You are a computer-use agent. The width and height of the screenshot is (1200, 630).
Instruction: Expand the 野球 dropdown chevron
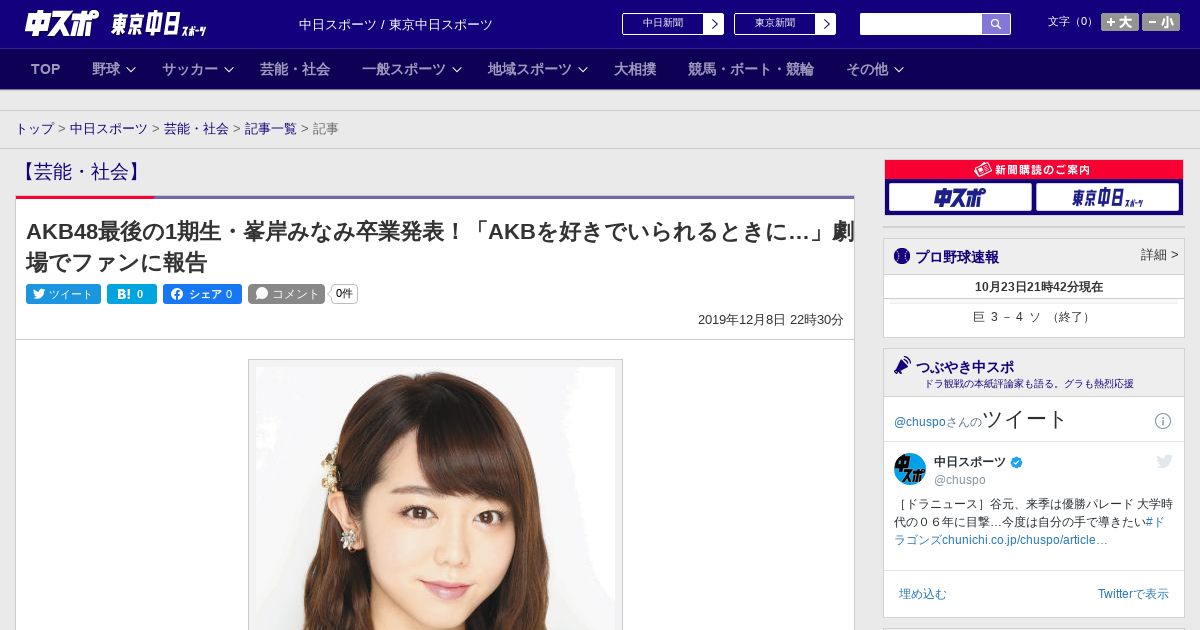(x=131, y=70)
